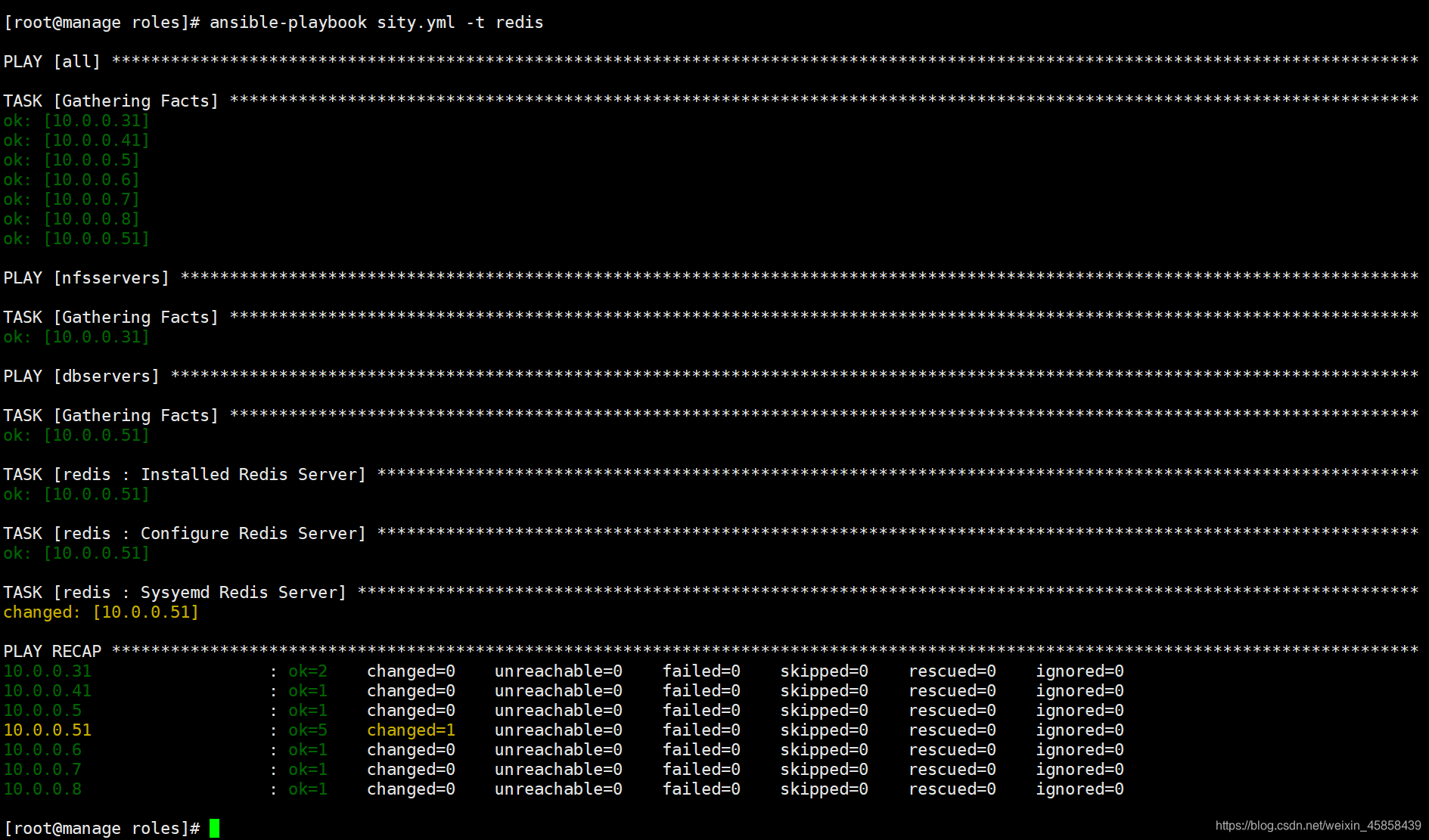Click 'ok: [10.0.0.51]' under Installed Redis Server
Screen dimensions: 1429x840
76,494
